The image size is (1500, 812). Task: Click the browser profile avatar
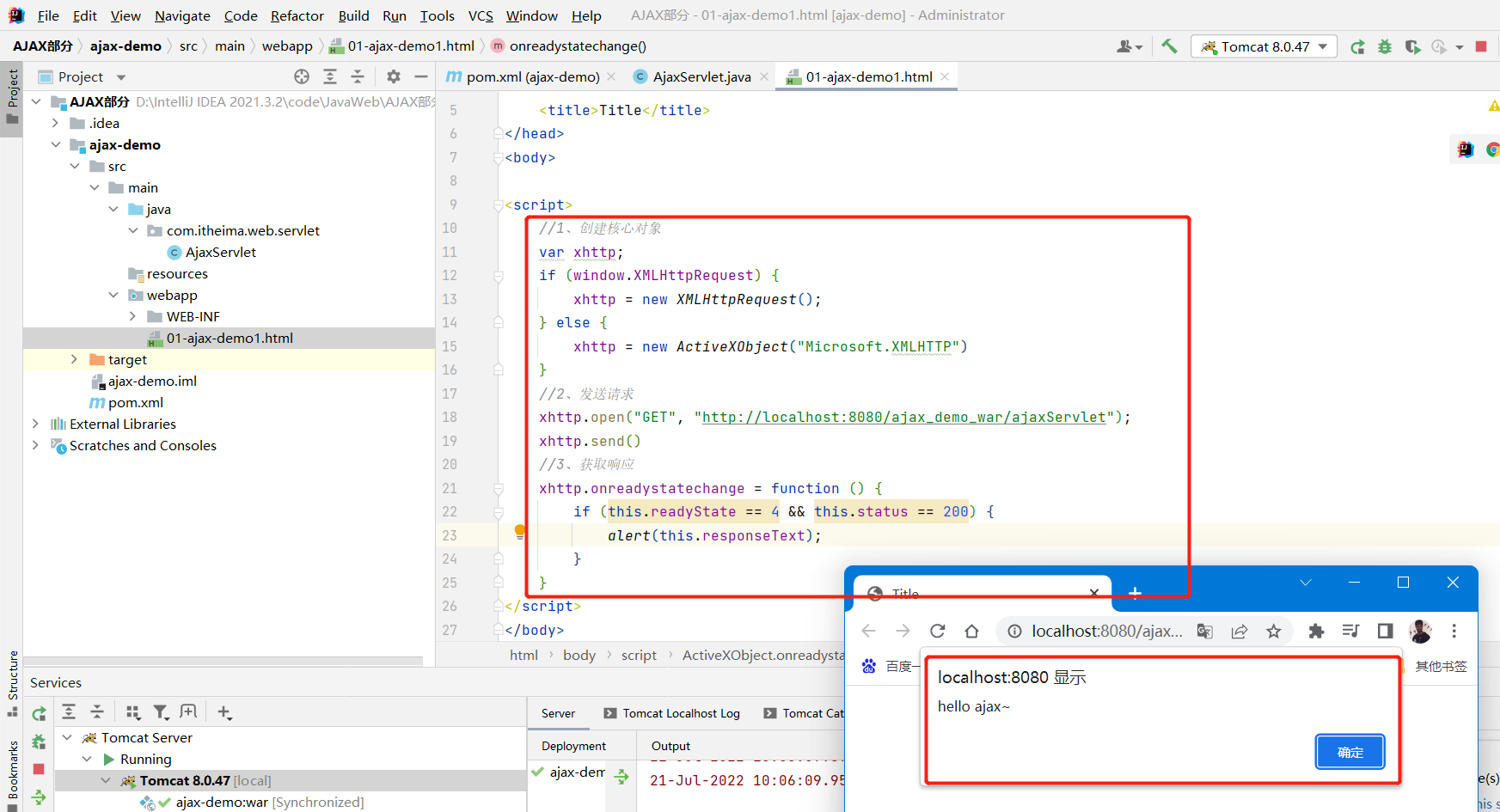click(x=1420, y=632)
